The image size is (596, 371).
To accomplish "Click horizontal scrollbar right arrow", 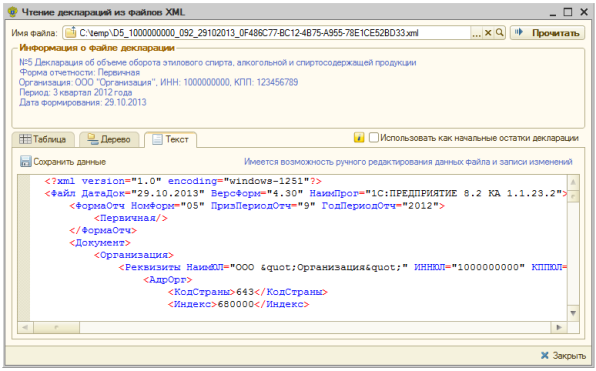I will click(559, 327).
